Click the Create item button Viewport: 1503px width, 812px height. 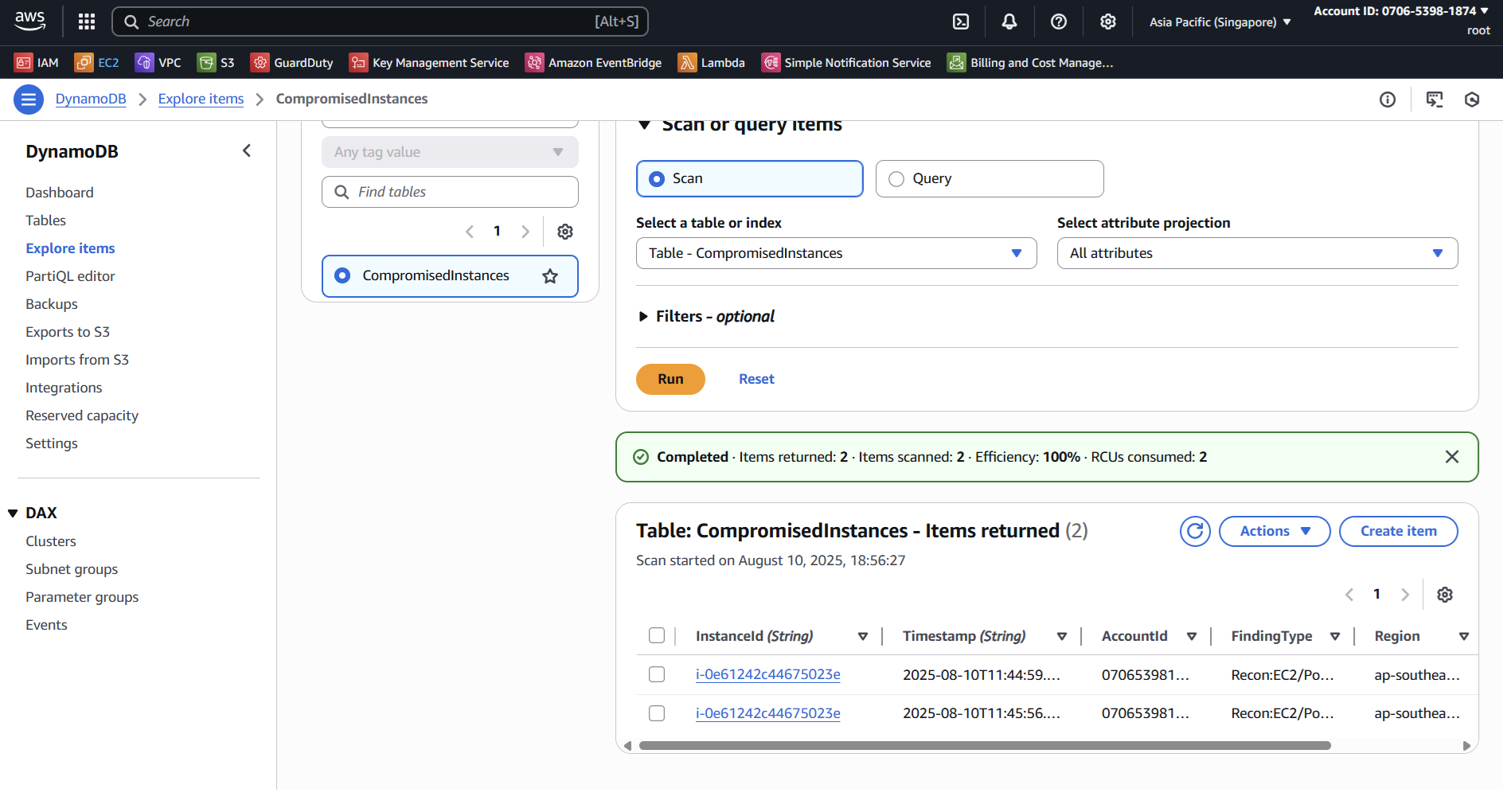click(x=1399, y=531)
